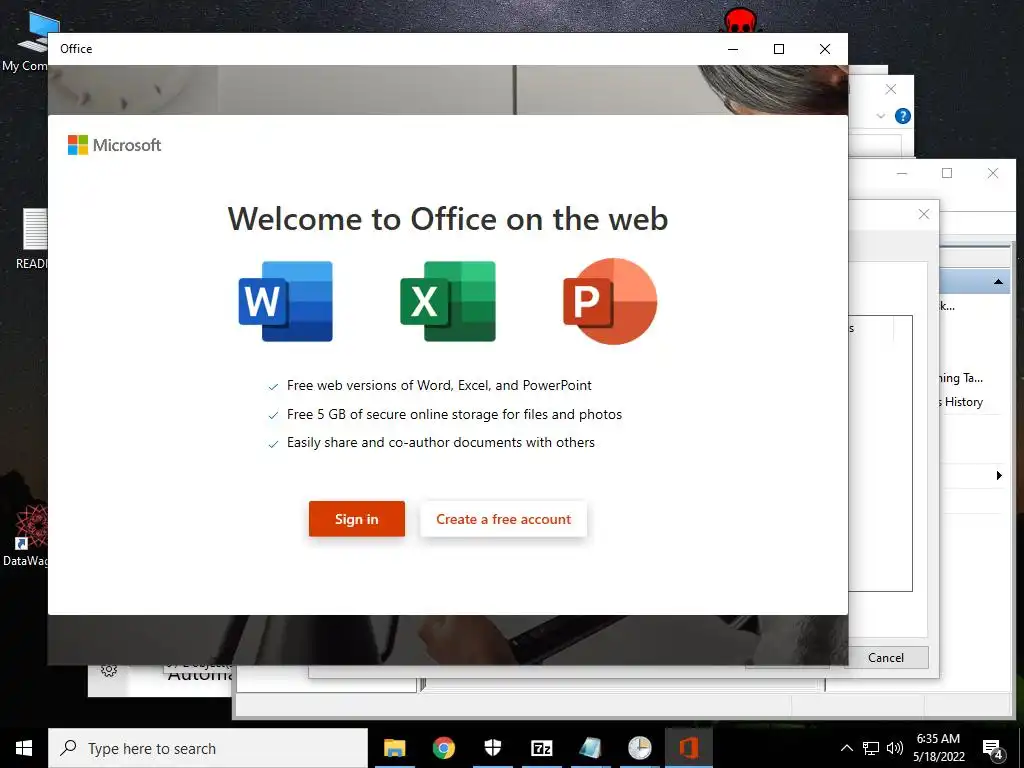Open the clock app on taskbar

pos(639,748)
